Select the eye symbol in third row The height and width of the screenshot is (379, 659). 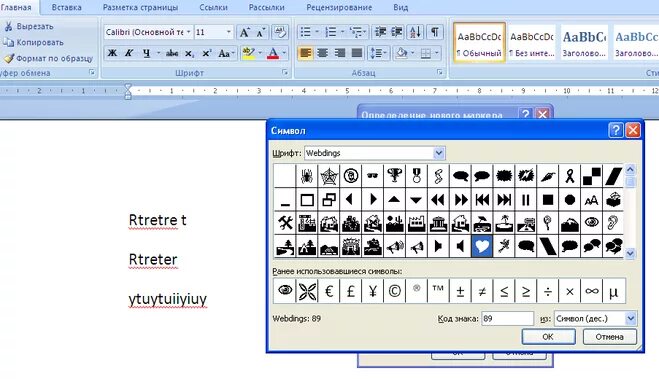point(591,223)
